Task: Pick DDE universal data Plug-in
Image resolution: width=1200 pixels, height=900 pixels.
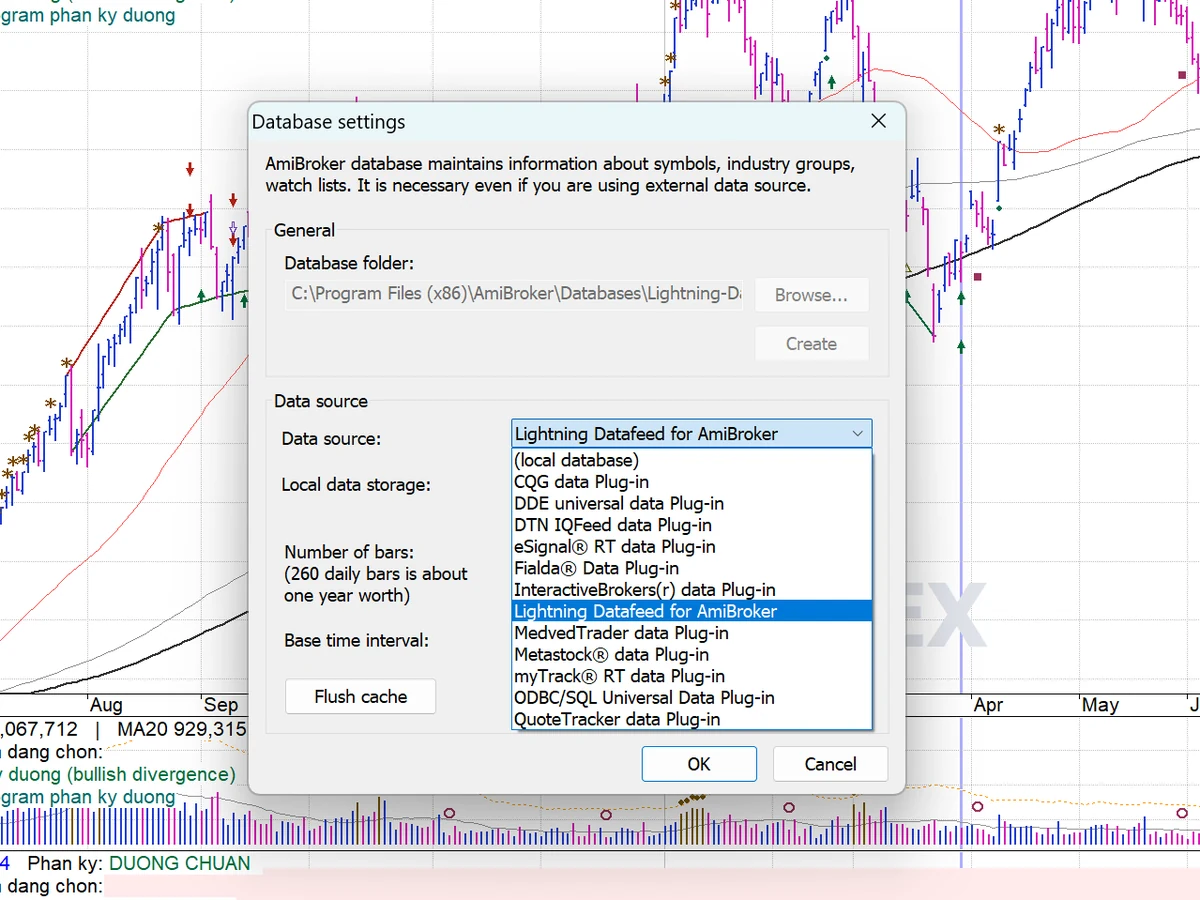Action: tap(692, 503)
